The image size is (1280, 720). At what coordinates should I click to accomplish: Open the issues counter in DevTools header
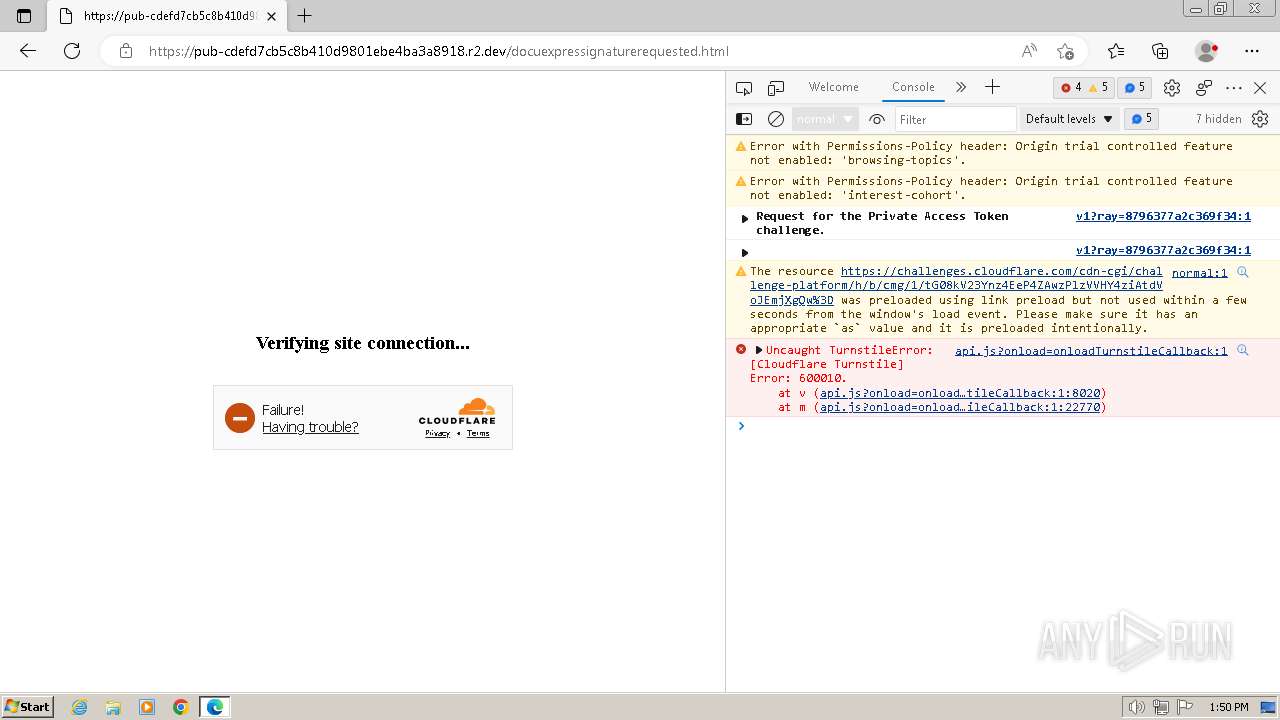[x=1134, y=88]
